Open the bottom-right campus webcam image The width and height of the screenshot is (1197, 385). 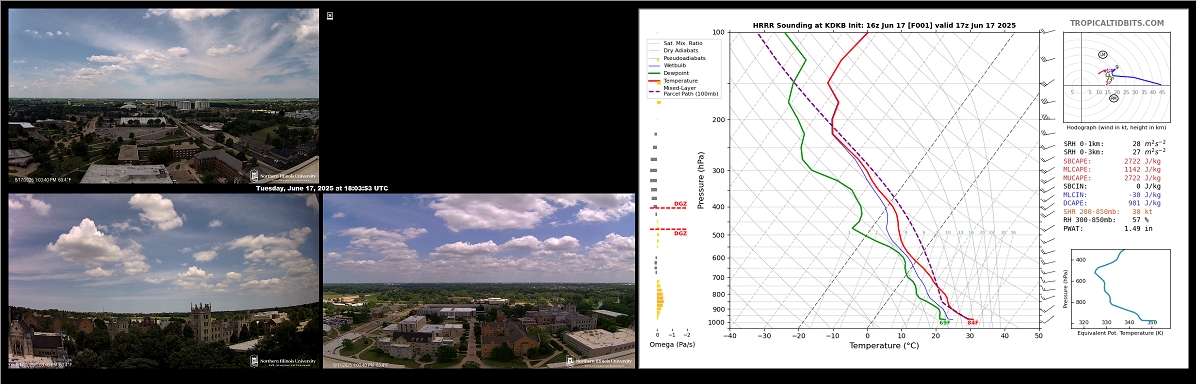pos(479,281)
